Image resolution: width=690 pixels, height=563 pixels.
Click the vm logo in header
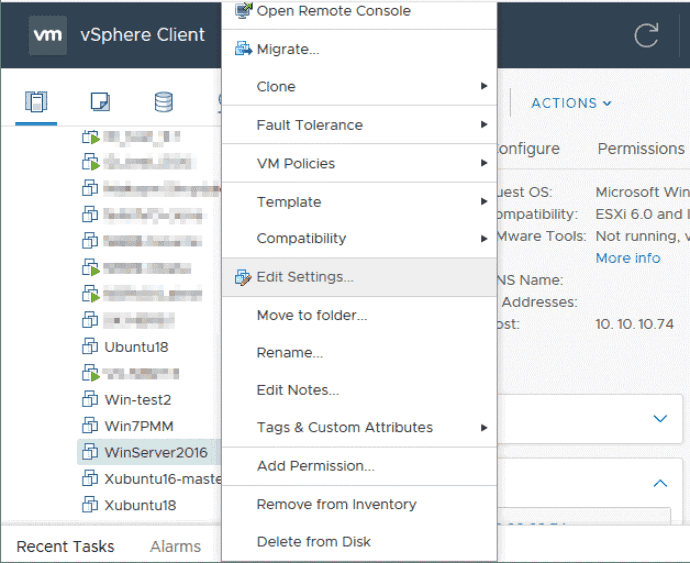click(x=48, y=35)
